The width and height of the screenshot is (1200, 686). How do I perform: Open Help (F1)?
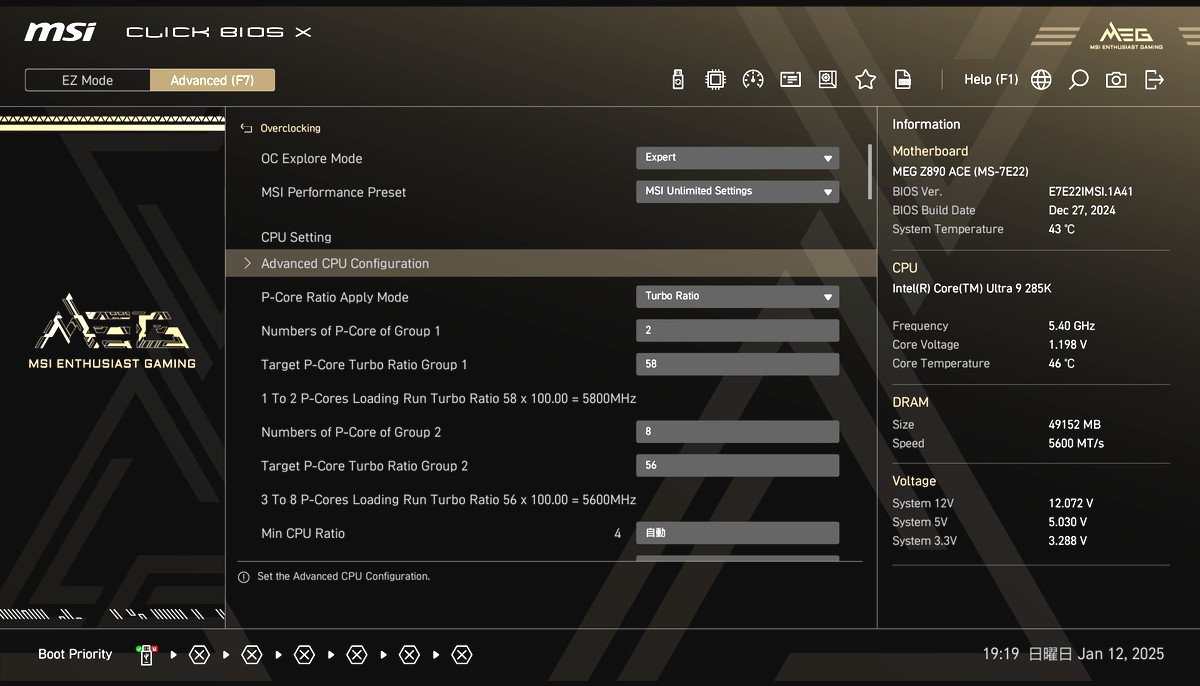(x=991, y=79)
